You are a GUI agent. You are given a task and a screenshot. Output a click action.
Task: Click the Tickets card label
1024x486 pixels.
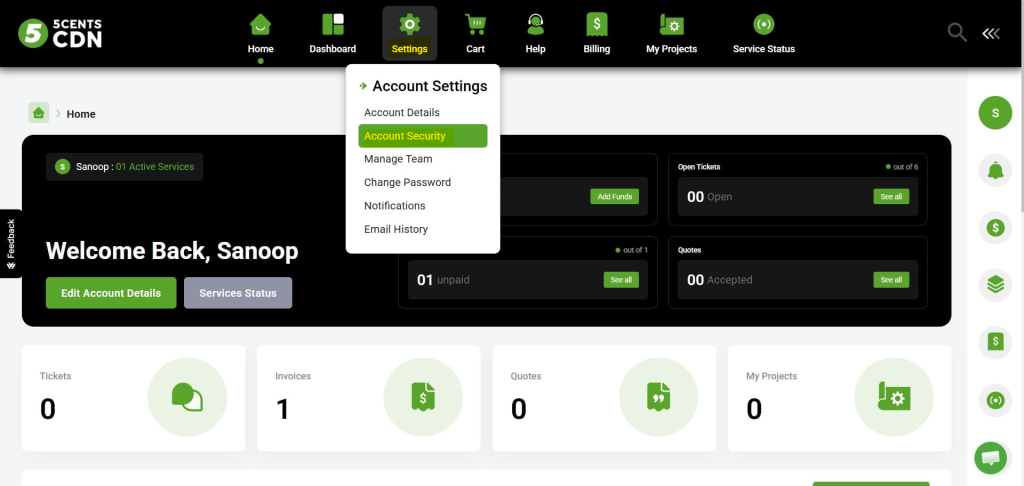click(x=56, y=376)
